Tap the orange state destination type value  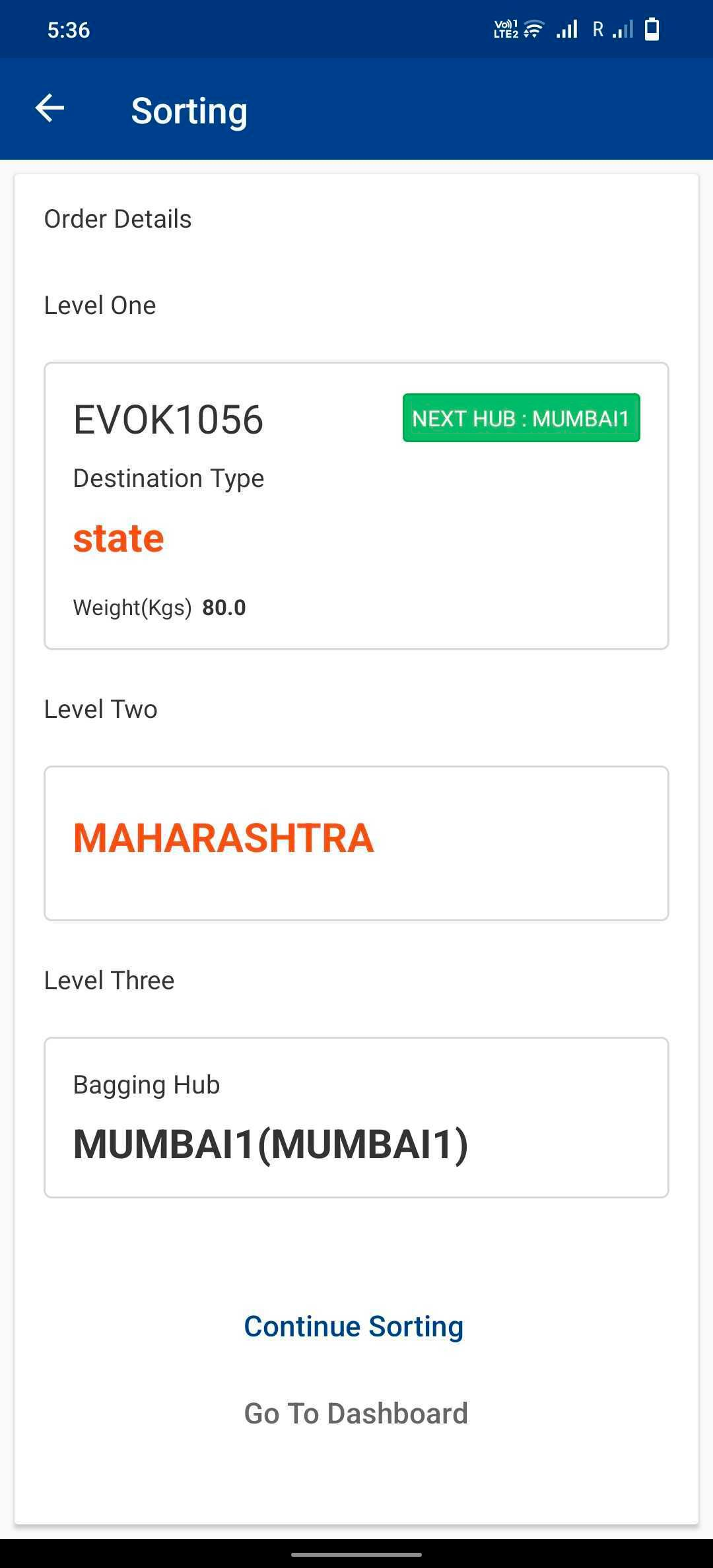pos(119,539)
